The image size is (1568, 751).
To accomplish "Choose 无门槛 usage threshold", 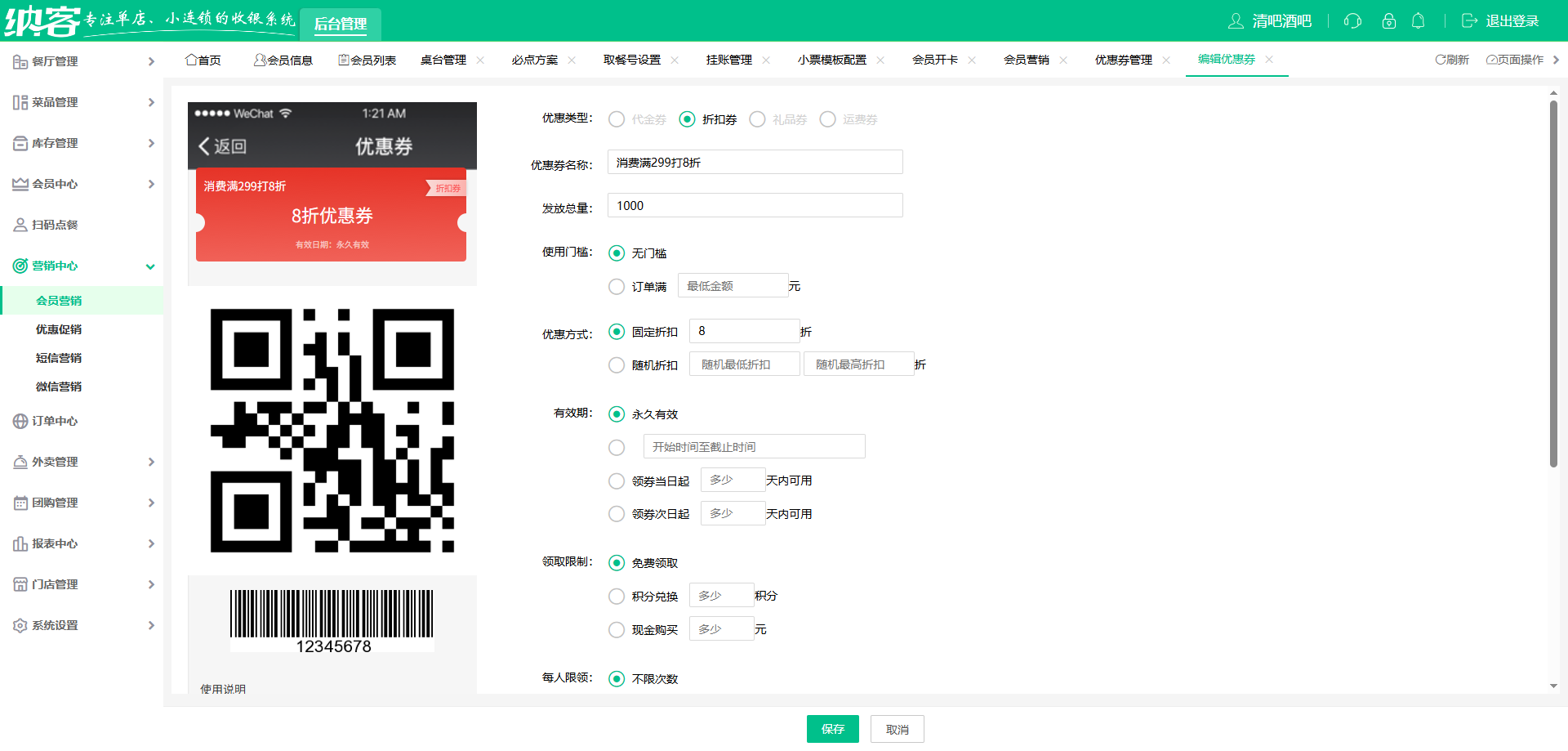I will [x=617, y=253].
